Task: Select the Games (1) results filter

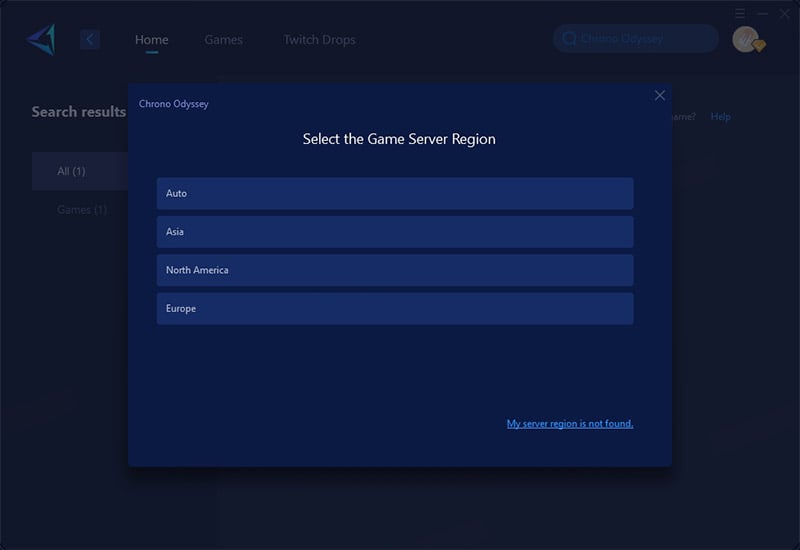Action: (x=82, y=210)
